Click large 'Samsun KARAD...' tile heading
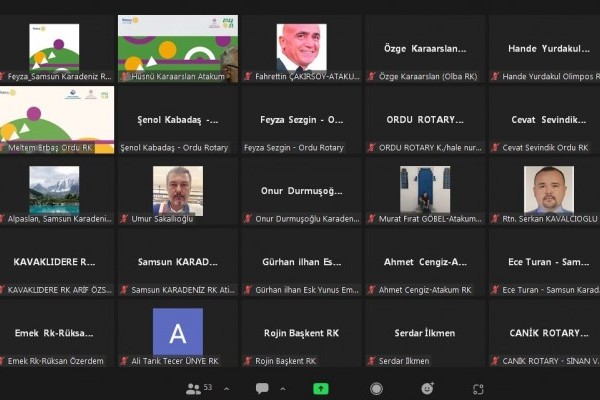Screen dimensions: 600x400 coord(178,262)
